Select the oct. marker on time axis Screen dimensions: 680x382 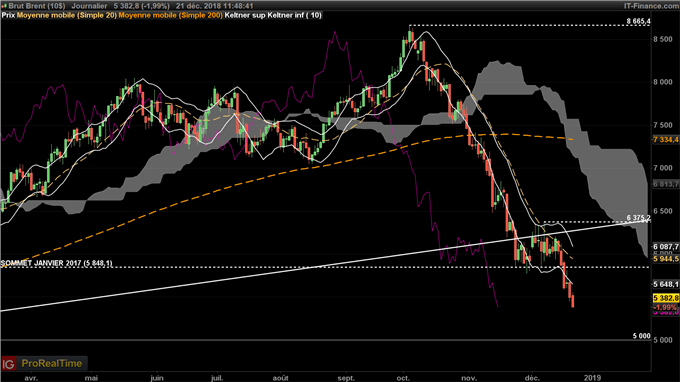(403, 378)
